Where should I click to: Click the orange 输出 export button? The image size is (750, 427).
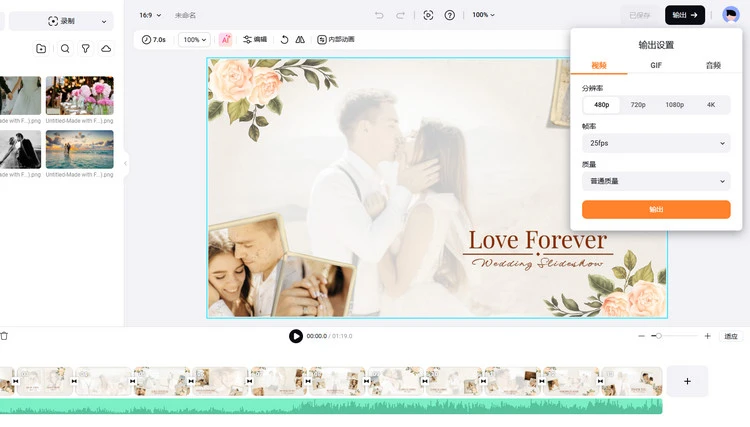click(656, 209)
